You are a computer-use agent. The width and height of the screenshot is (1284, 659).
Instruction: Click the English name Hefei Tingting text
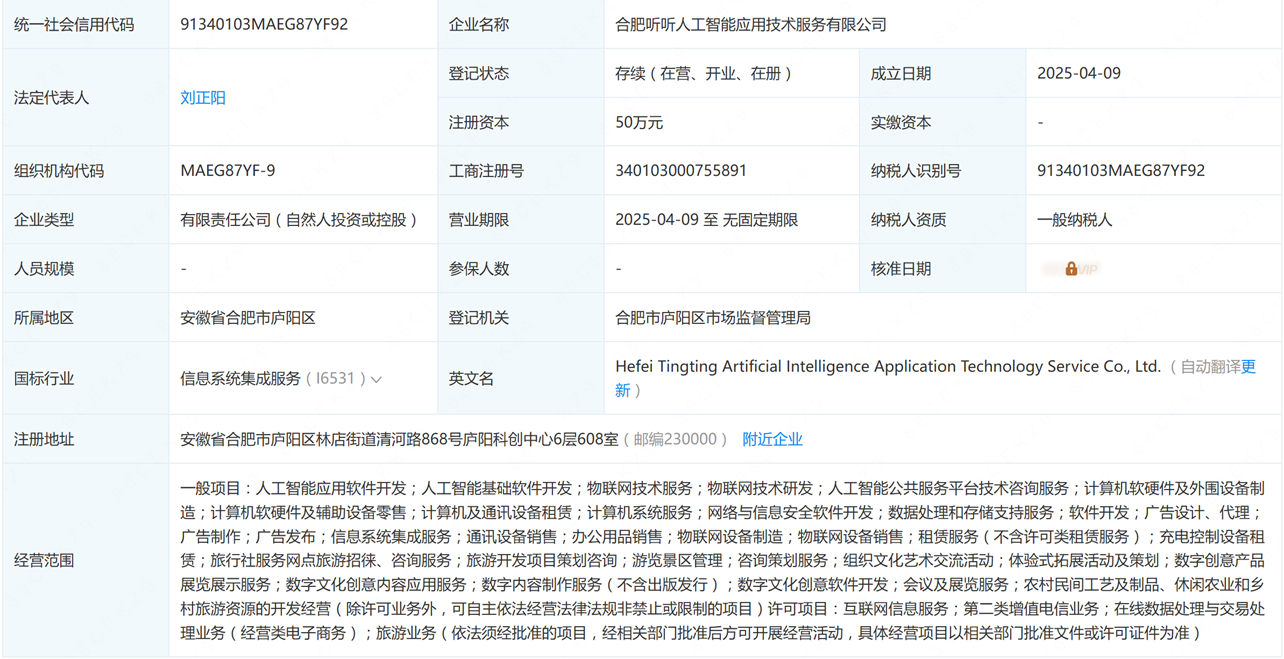(887, 367)
